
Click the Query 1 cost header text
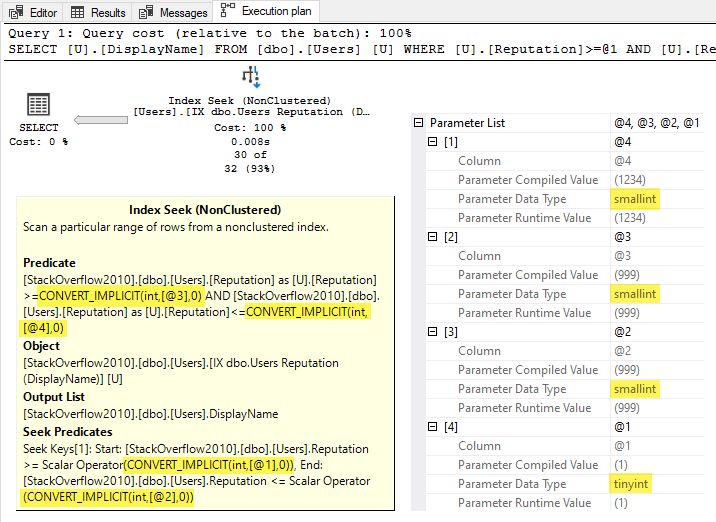click(210, 33)
